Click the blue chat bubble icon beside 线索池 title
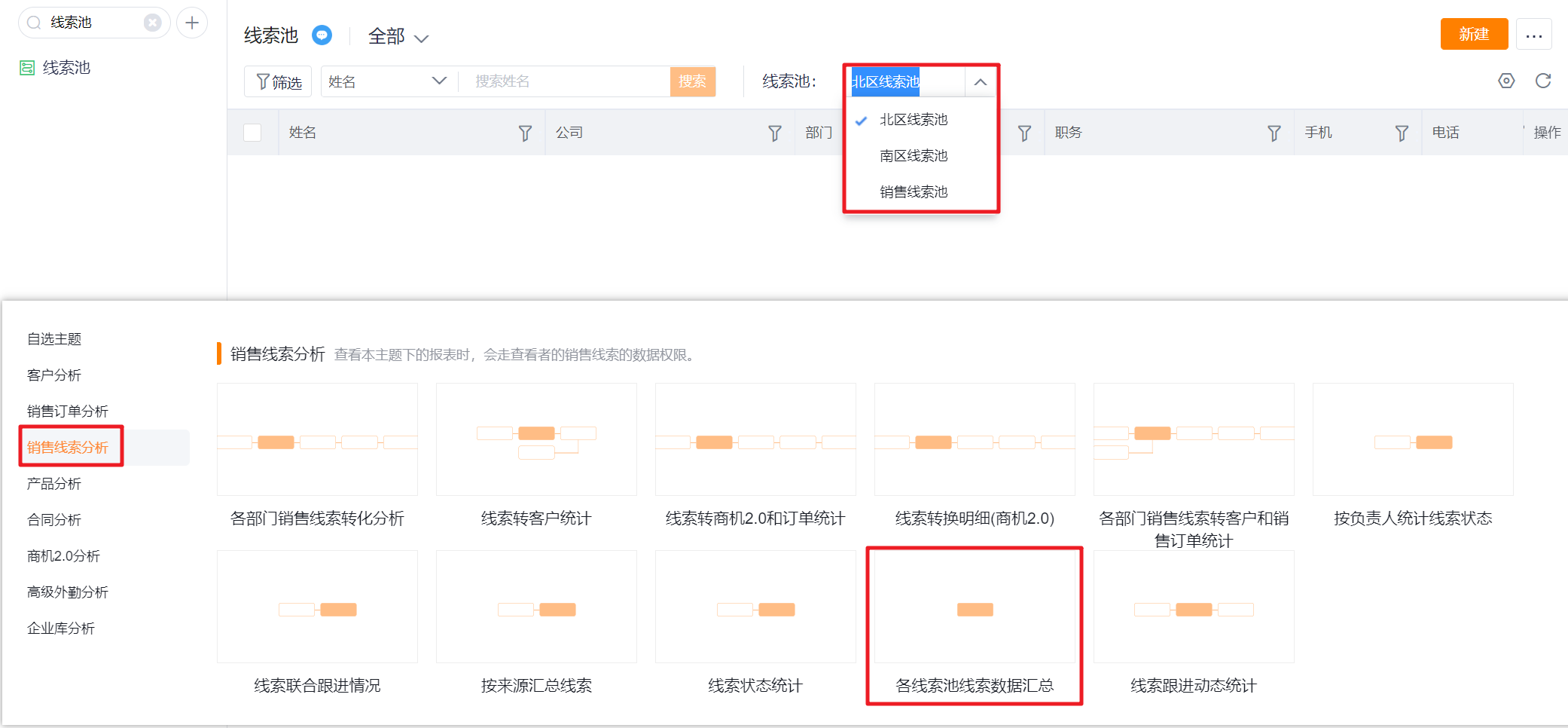The width and height of the screenshot is (1568, 728). (x=322, y=35)
